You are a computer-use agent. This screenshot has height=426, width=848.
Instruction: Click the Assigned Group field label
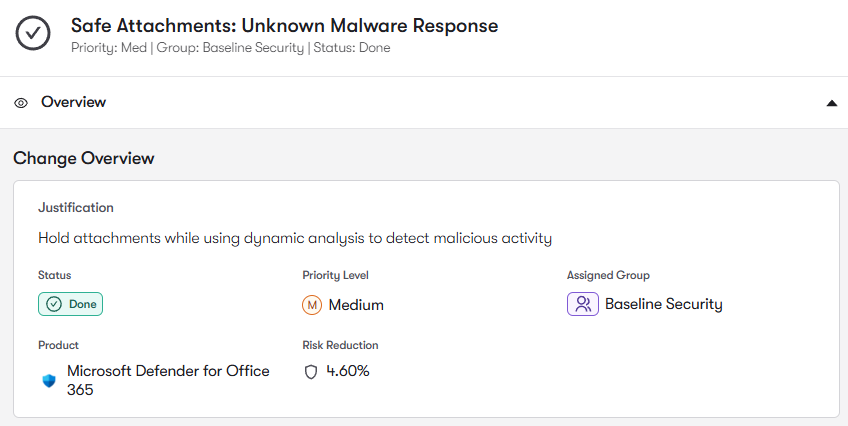(x=608, y=275)
